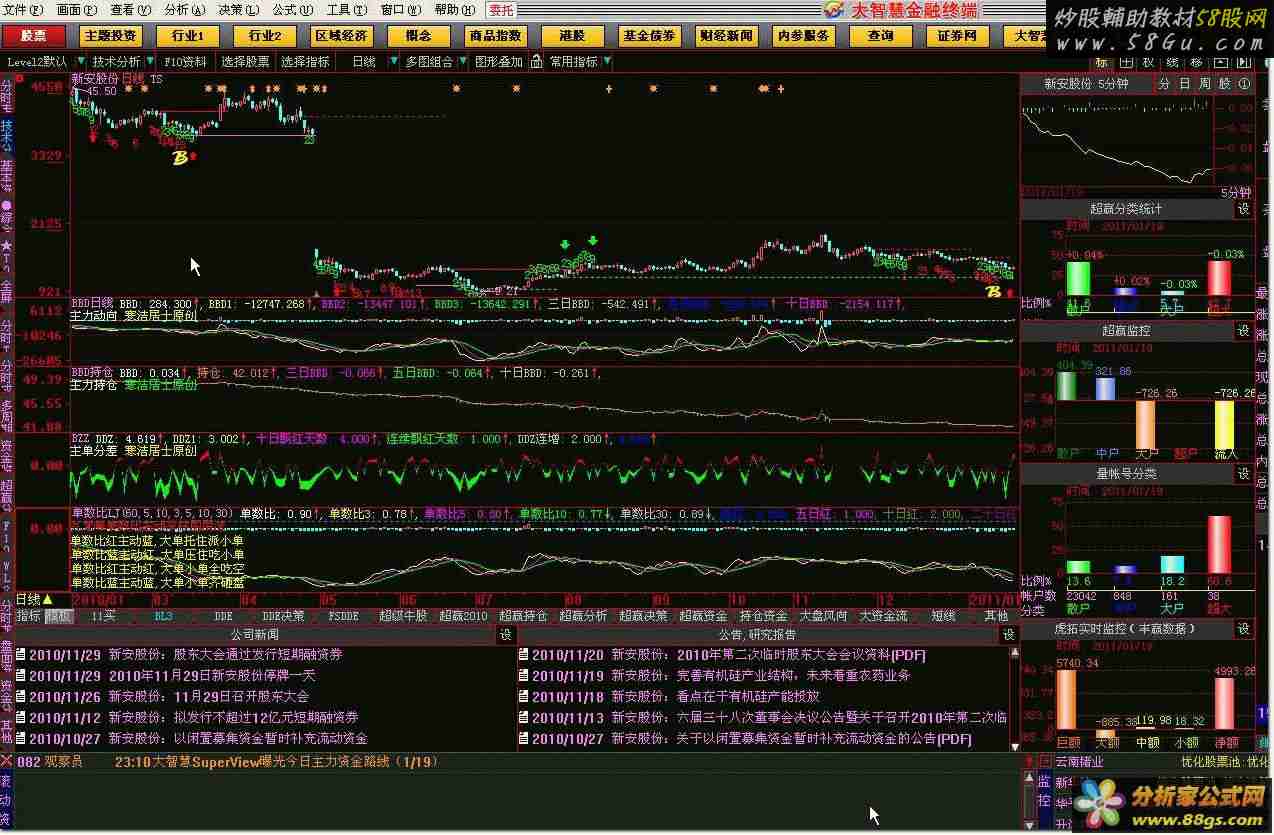This screenshot has height=835, width=1274.
Task: Click the 日线 period arrow below chart
Action: pyautogui.click(x=47, y=599)
